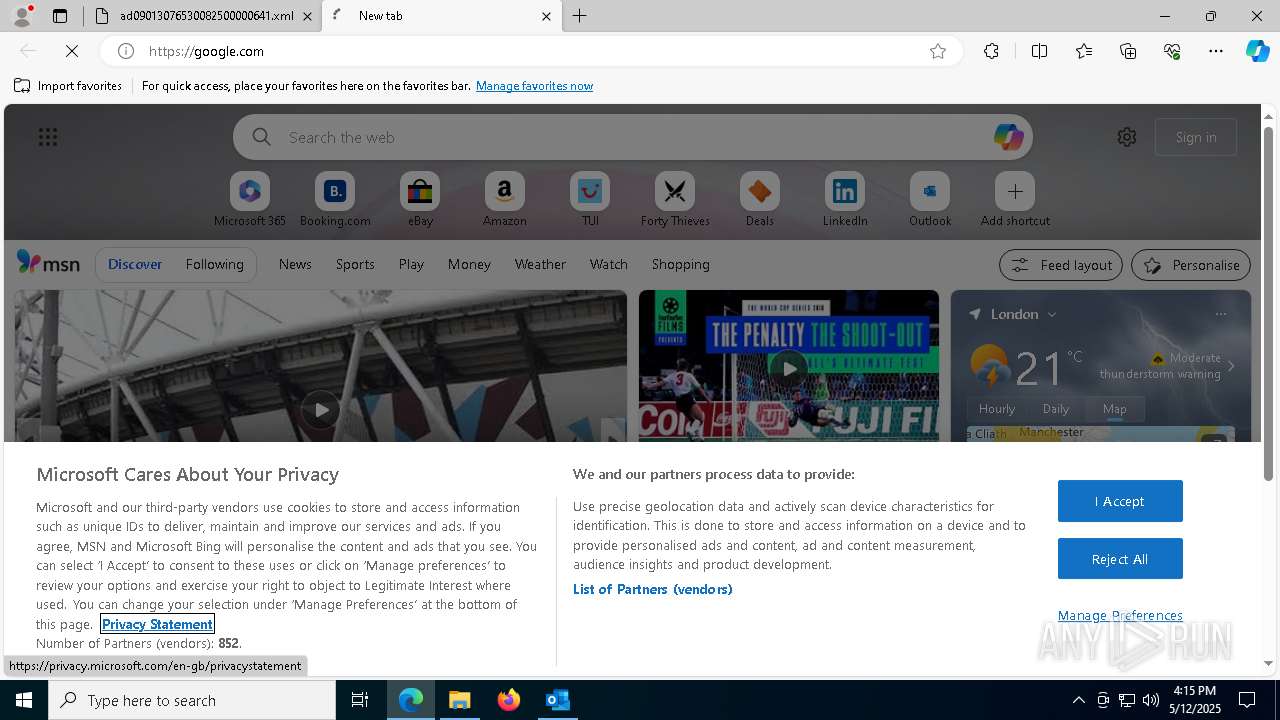The width and height of the screenshot is (1280, 720).
Task: Open the Outlook shortcut
Action: (930, 199)
